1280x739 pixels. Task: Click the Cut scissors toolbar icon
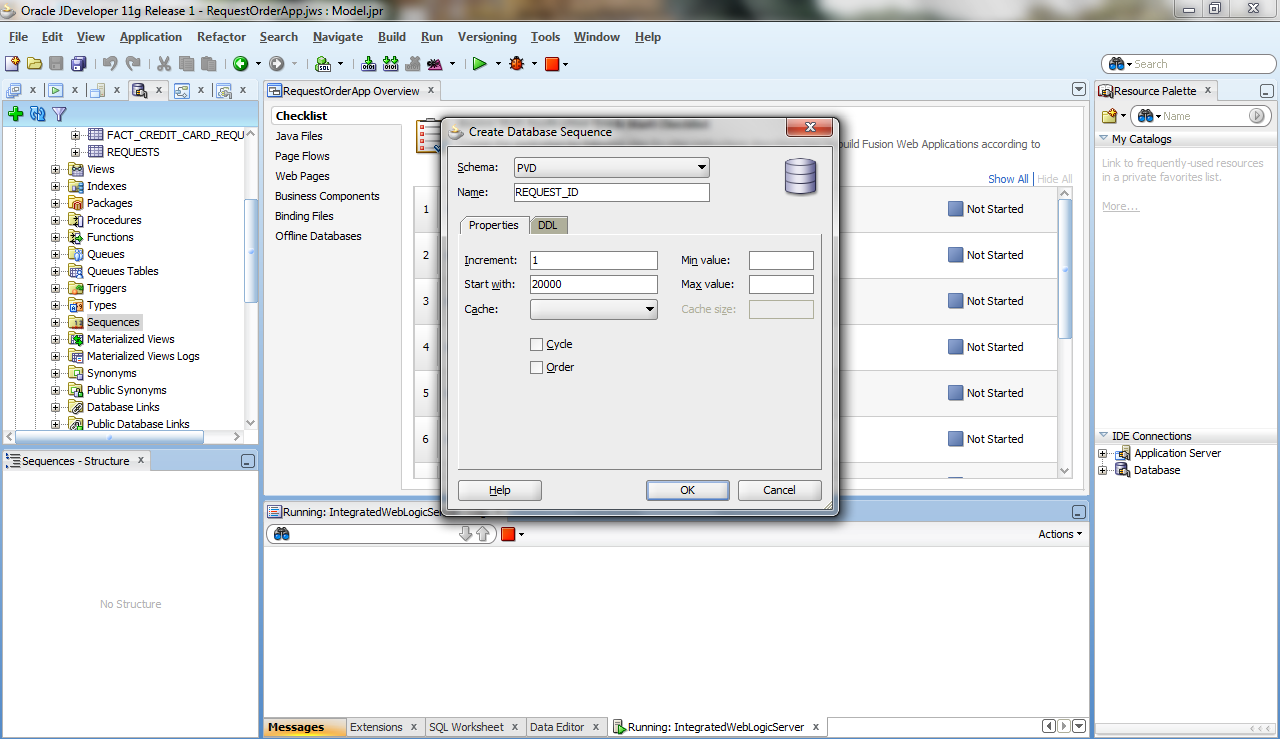[x=164, y=64]
